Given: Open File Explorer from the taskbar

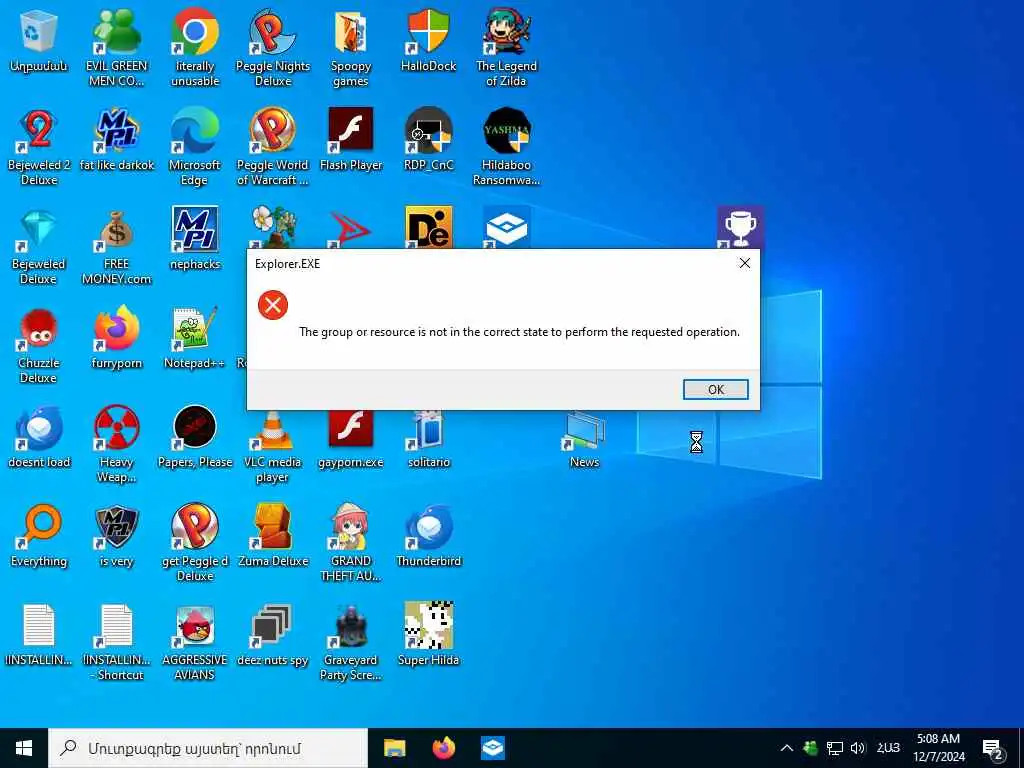Looking at the screenshot, I should 394,748.
